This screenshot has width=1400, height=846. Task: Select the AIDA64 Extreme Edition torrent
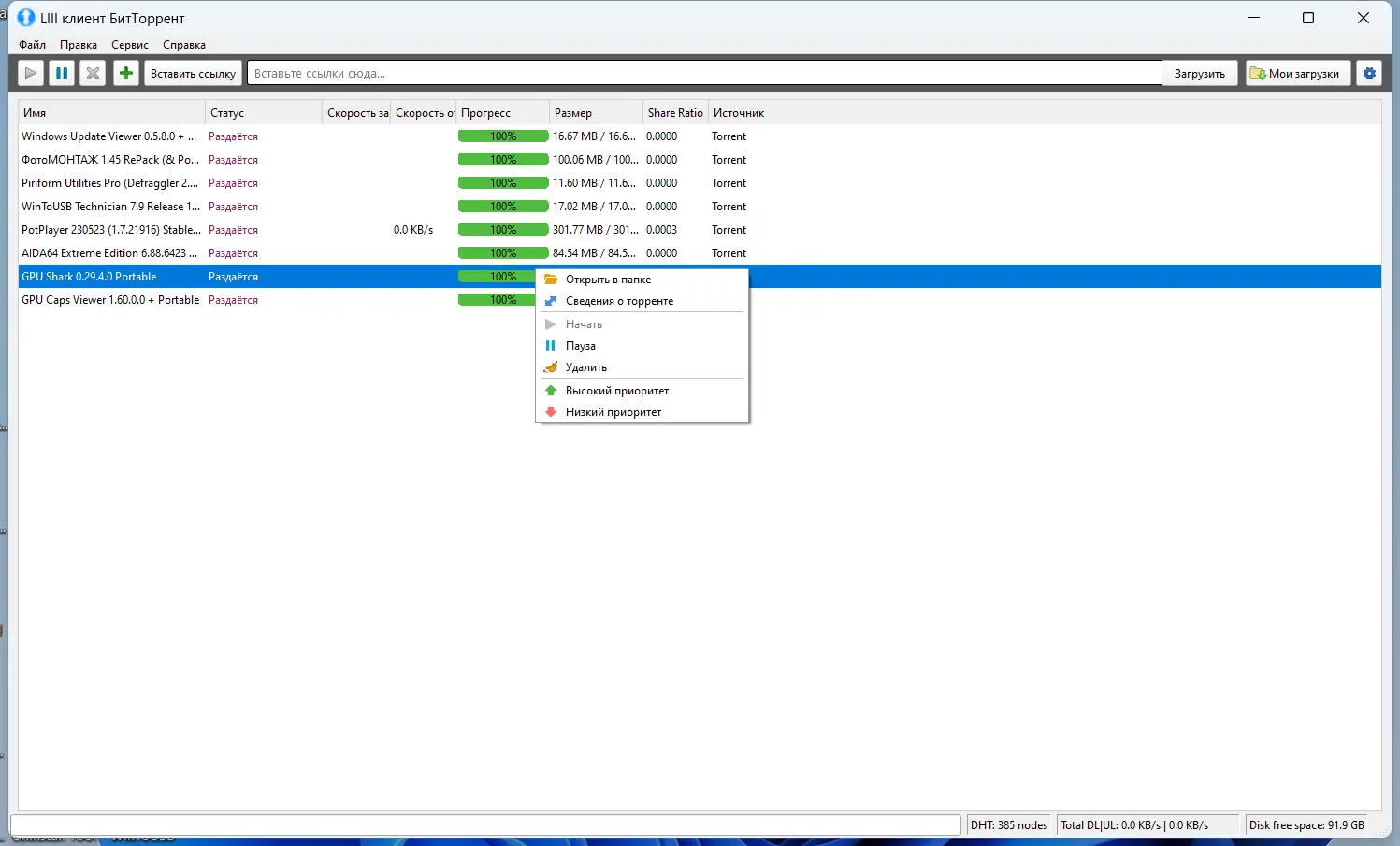click(109, 253)
